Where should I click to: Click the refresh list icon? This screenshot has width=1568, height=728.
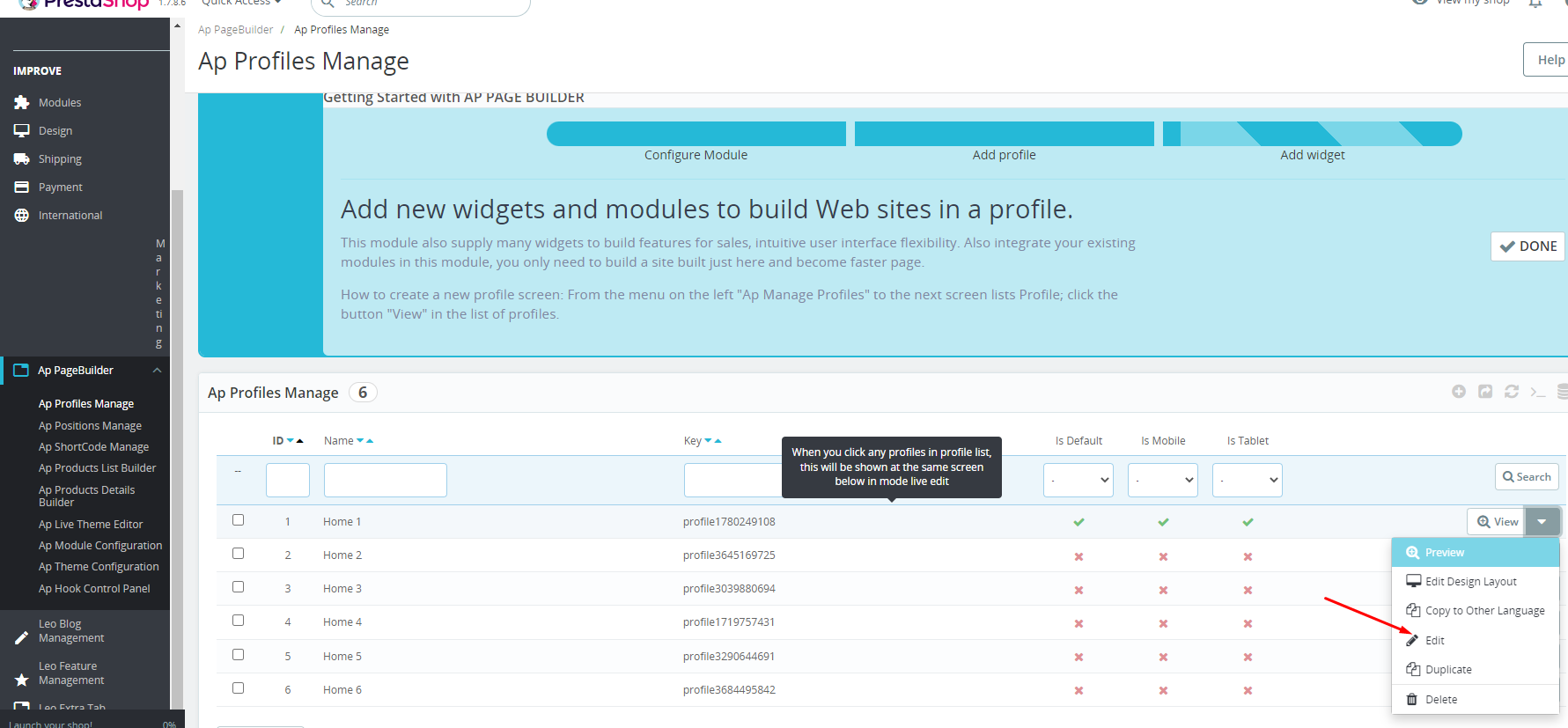(x=1512, y=392)
